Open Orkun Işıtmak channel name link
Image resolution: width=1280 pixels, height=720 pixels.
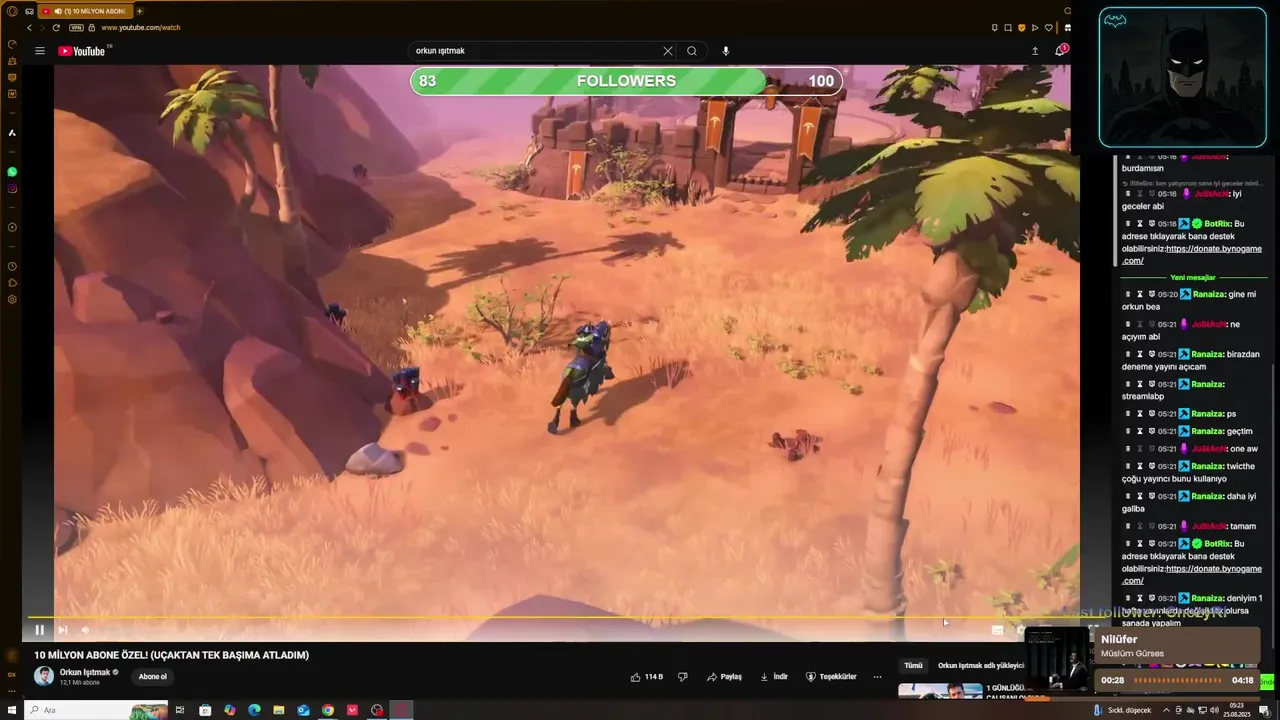(85, 672)
